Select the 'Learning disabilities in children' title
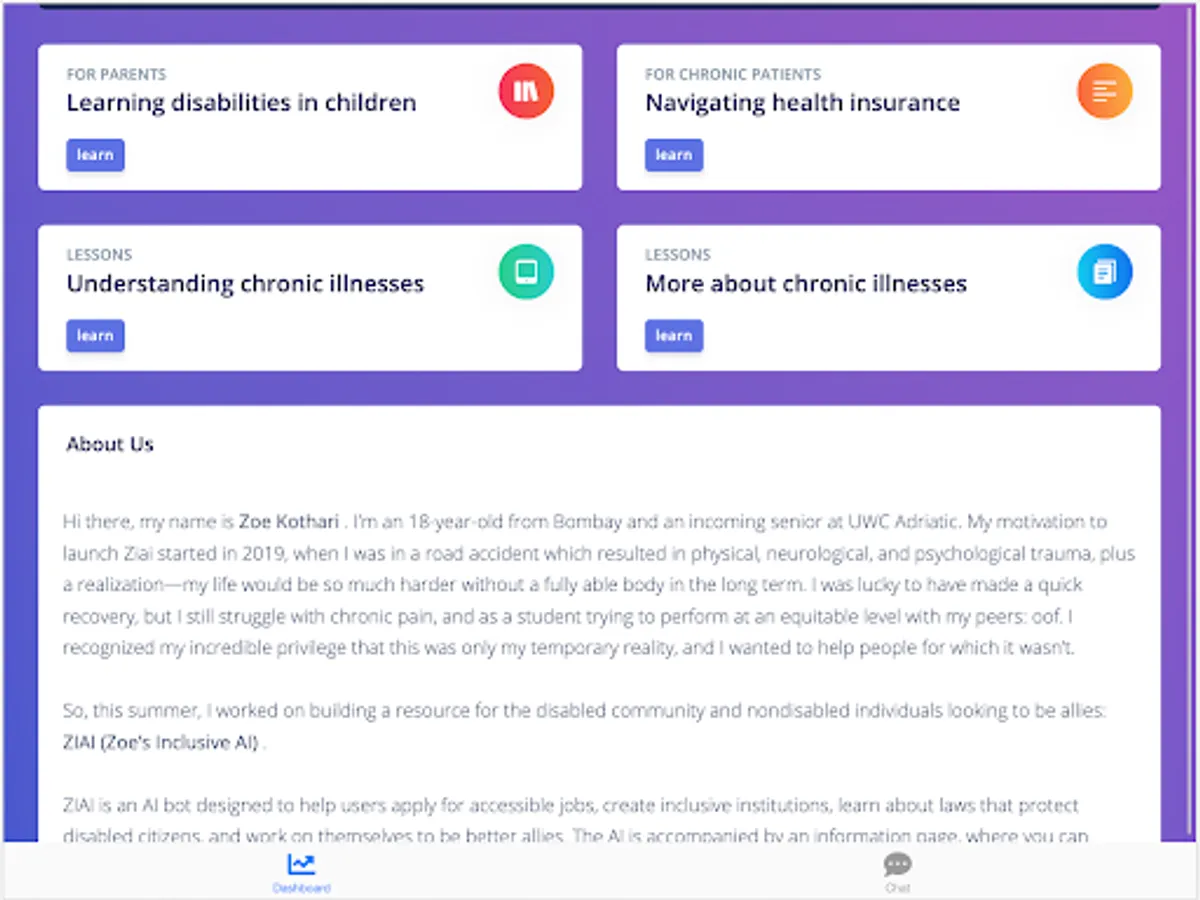1200x900 pixels. coord(241,103)
